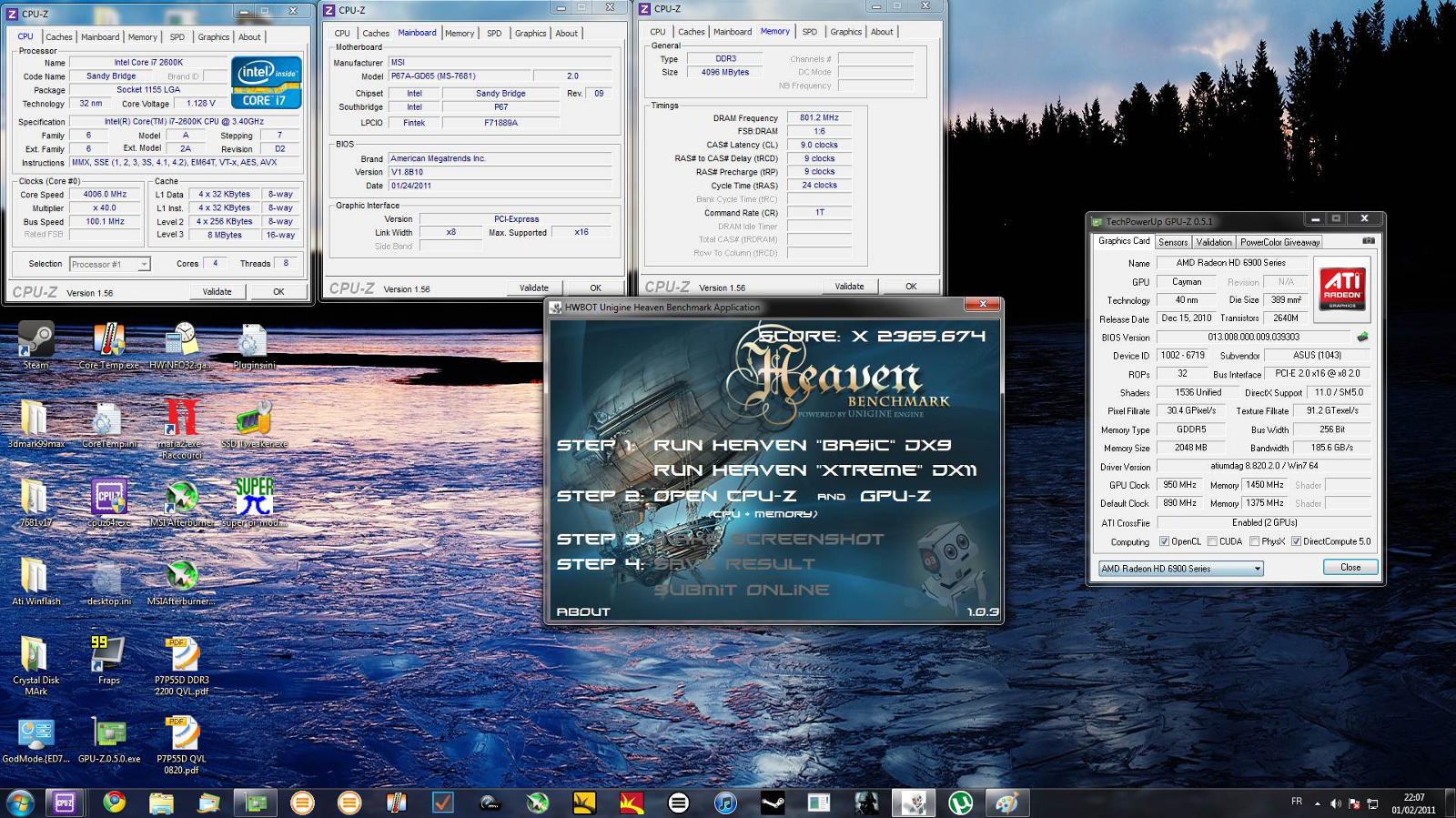Click Submit Online in Heaven benchmark
The width and height of the screenshot is (1456, 818).
(742, 590)
